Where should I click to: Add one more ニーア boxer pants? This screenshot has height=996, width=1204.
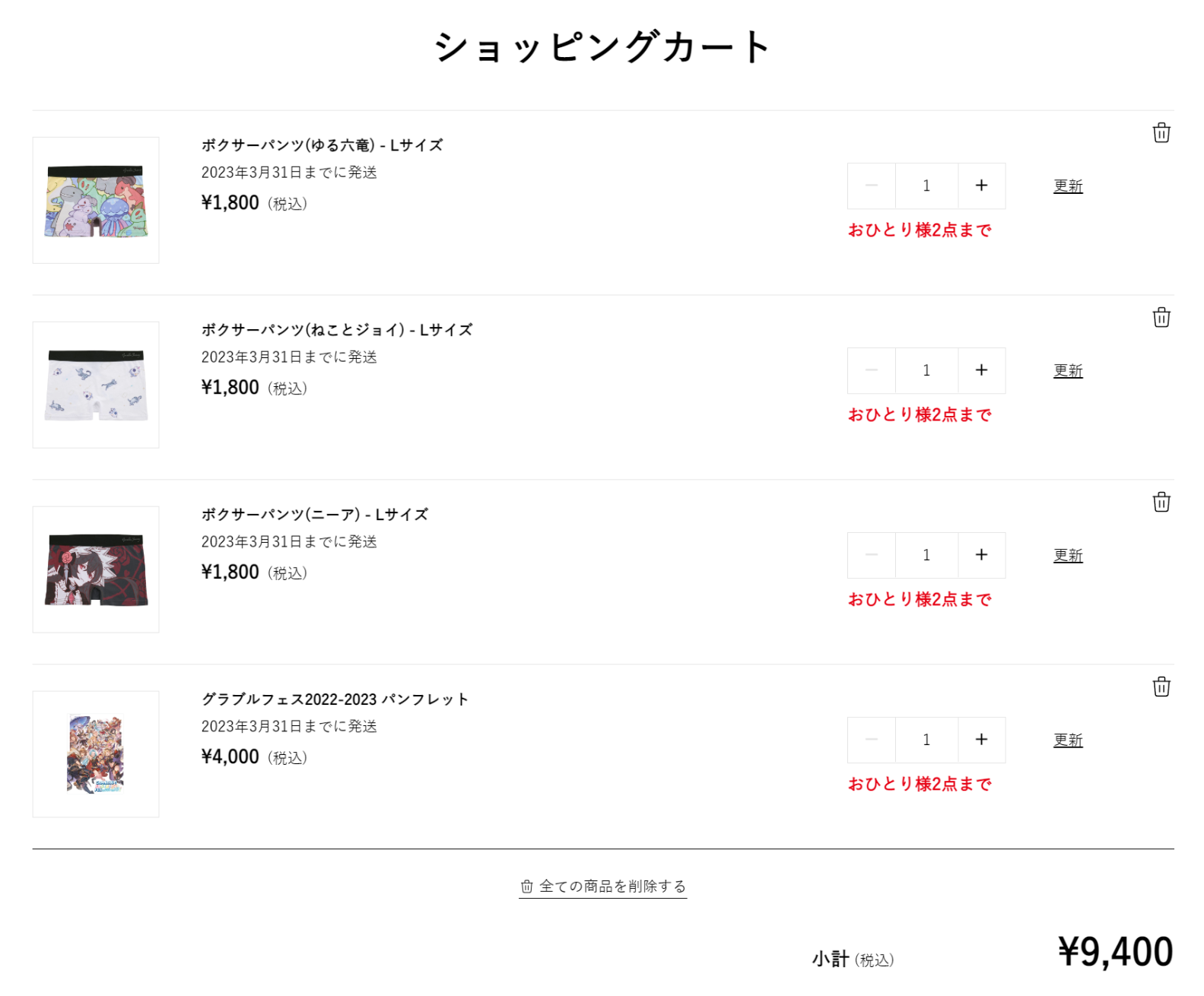tap(981, 555)
